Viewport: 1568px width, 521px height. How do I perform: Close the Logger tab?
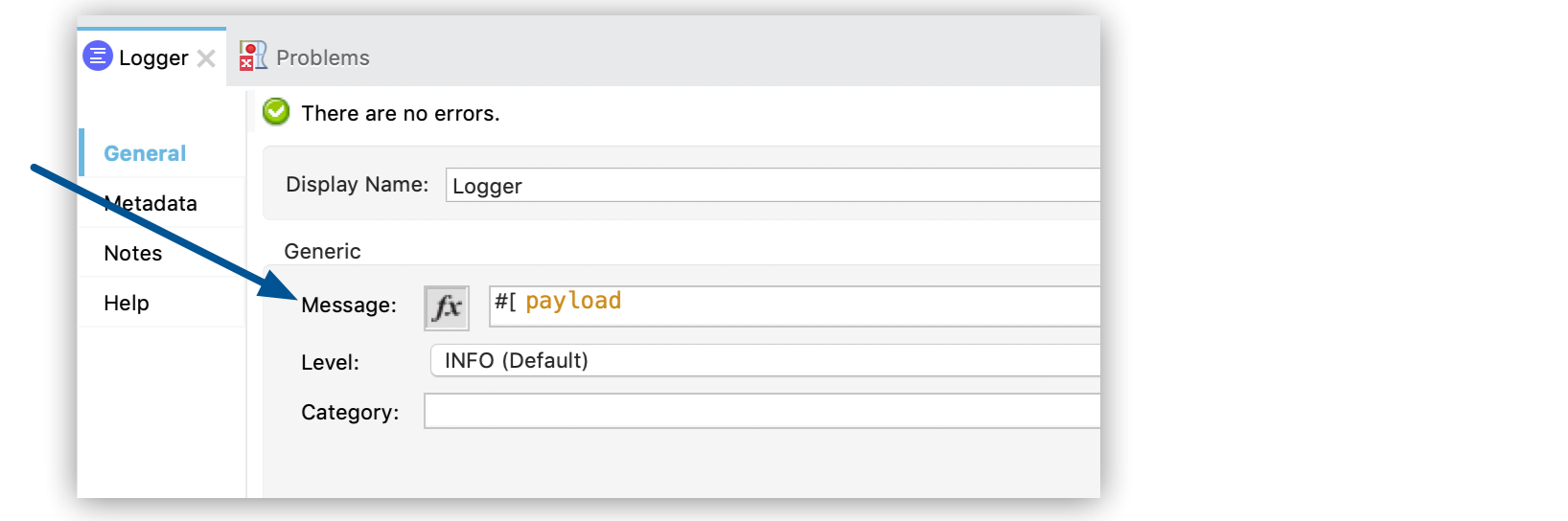[x=206, y=58]
